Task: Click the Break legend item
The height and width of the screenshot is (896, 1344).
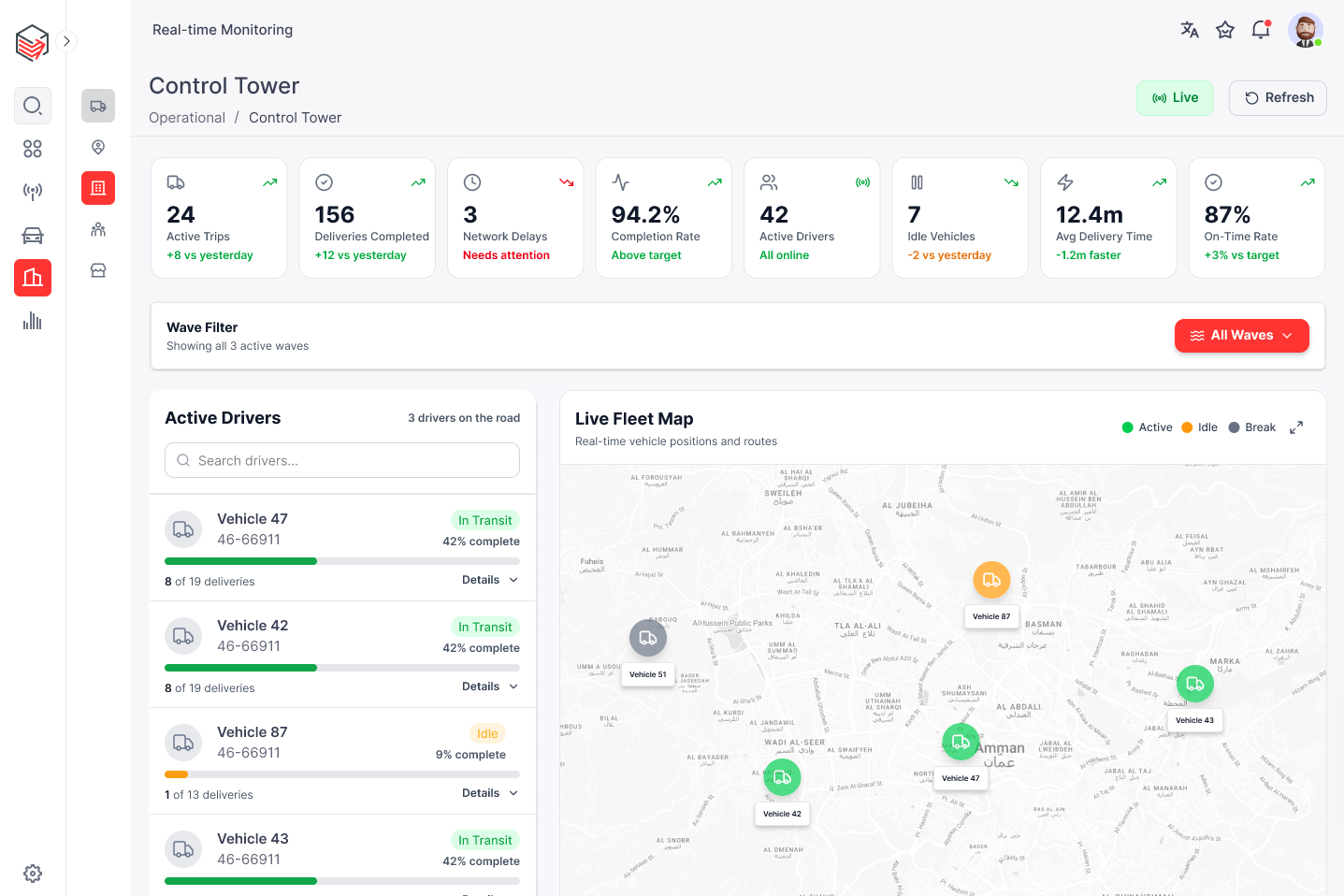Action: pos(1251,427)
